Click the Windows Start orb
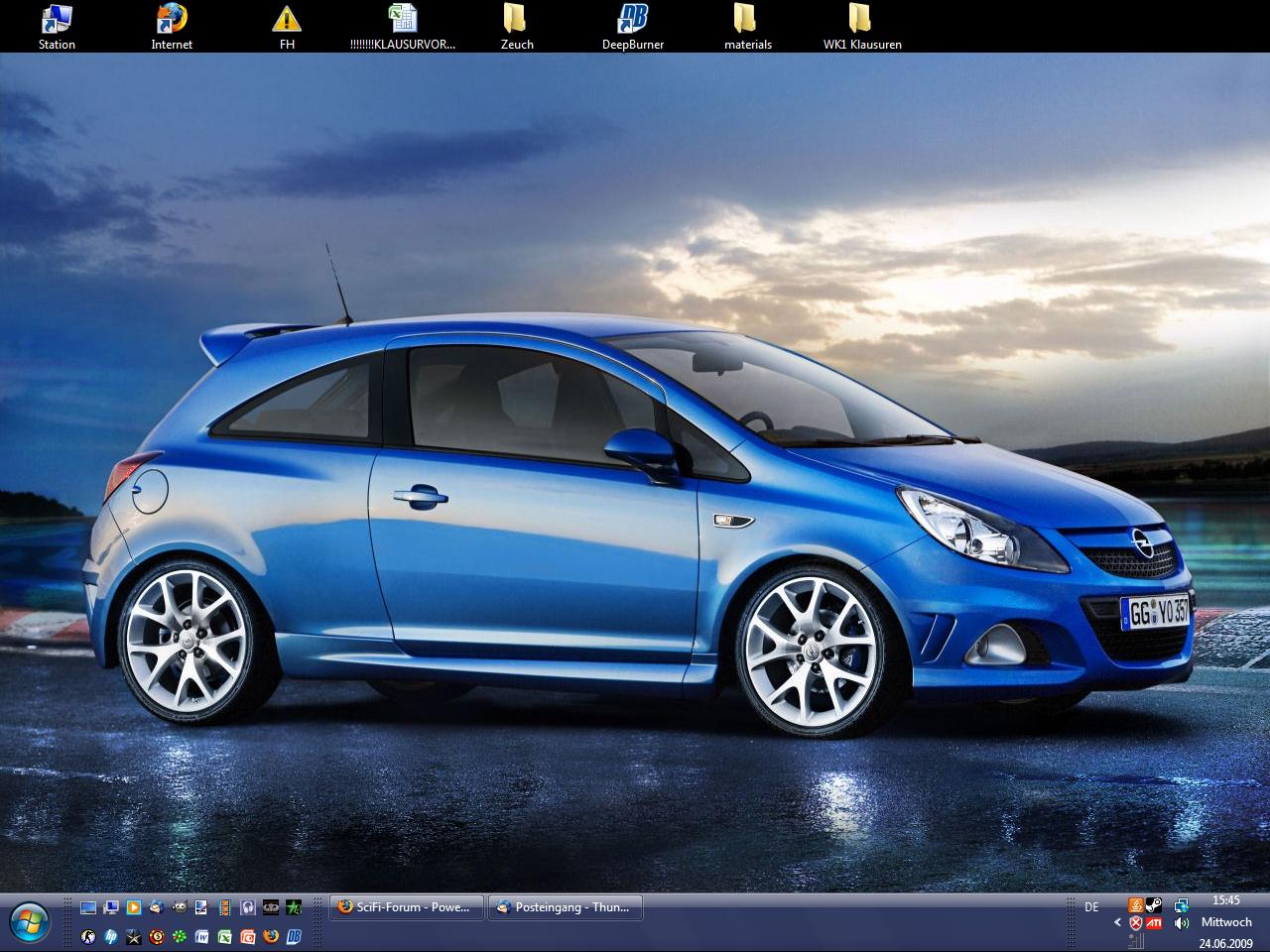1270x952 pixels. tap(31, 922)
